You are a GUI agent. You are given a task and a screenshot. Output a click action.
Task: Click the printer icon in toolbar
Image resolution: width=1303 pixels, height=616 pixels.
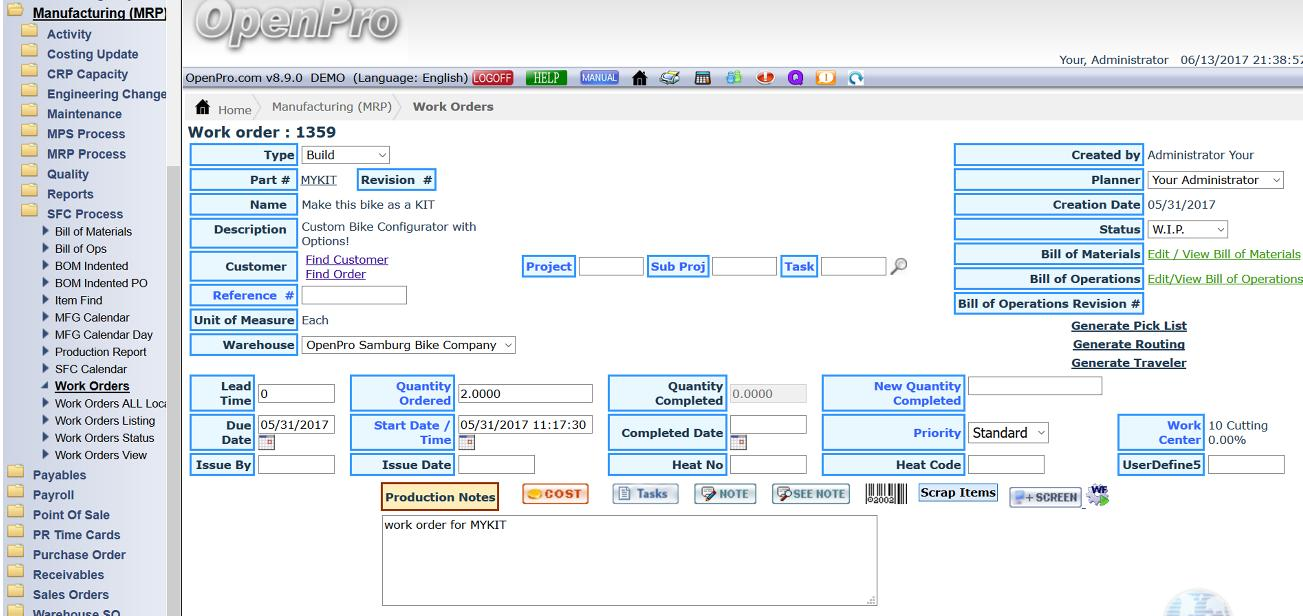click(666, 78)
